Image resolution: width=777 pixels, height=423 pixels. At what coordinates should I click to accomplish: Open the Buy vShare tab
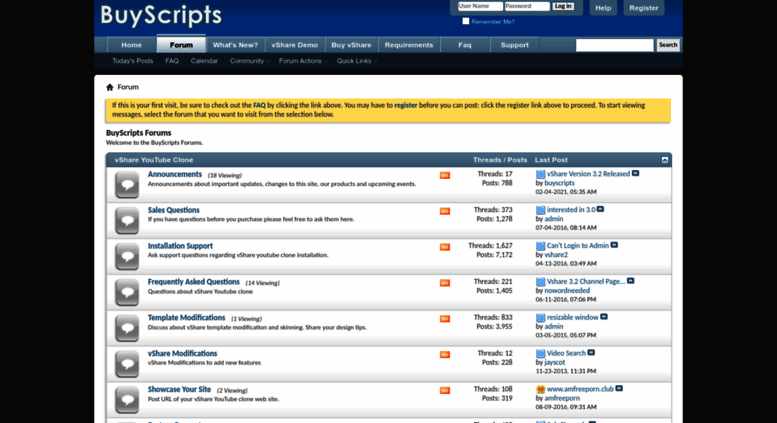pos(351,45)
